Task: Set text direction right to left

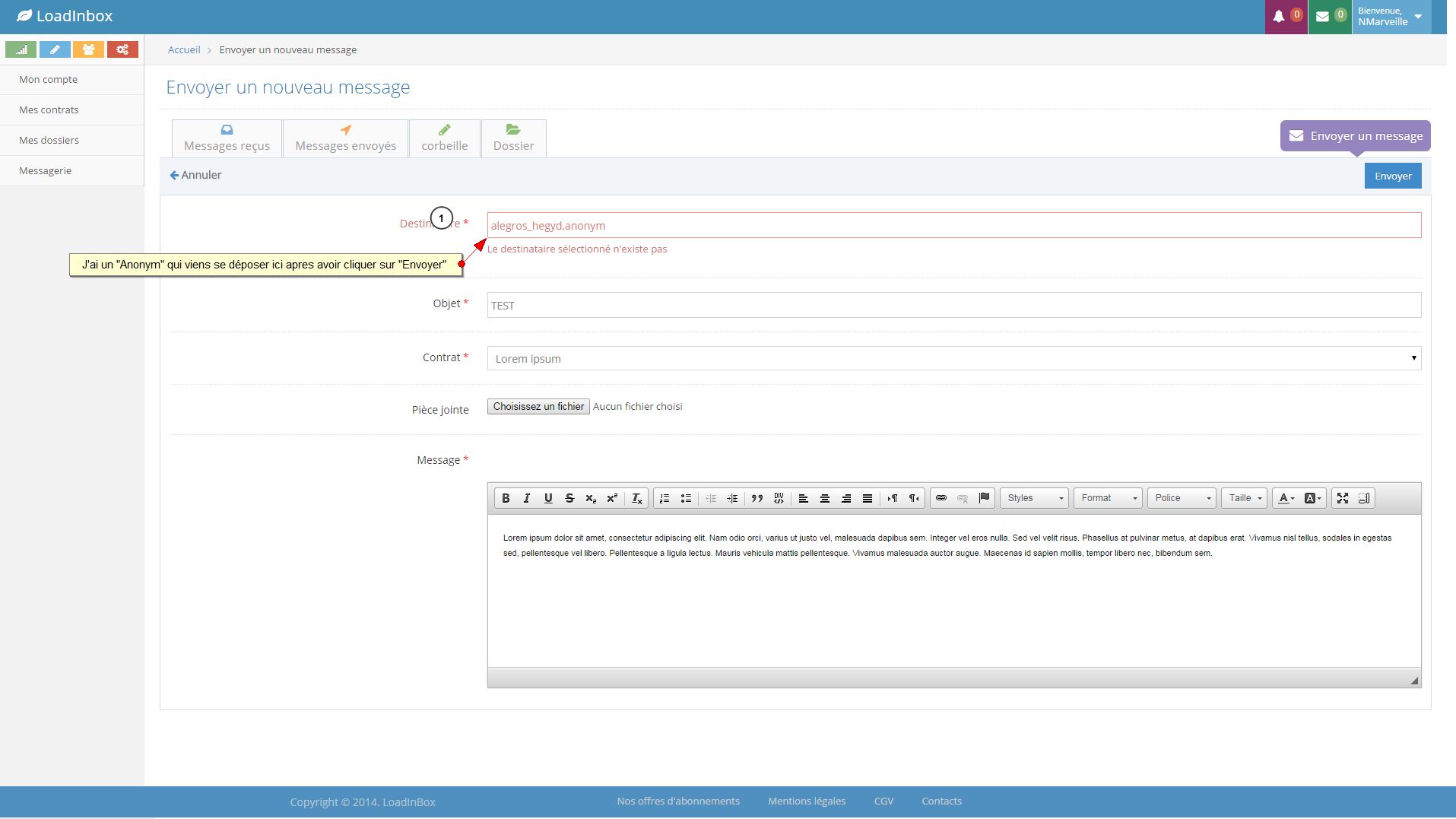Action: (914, 498)
